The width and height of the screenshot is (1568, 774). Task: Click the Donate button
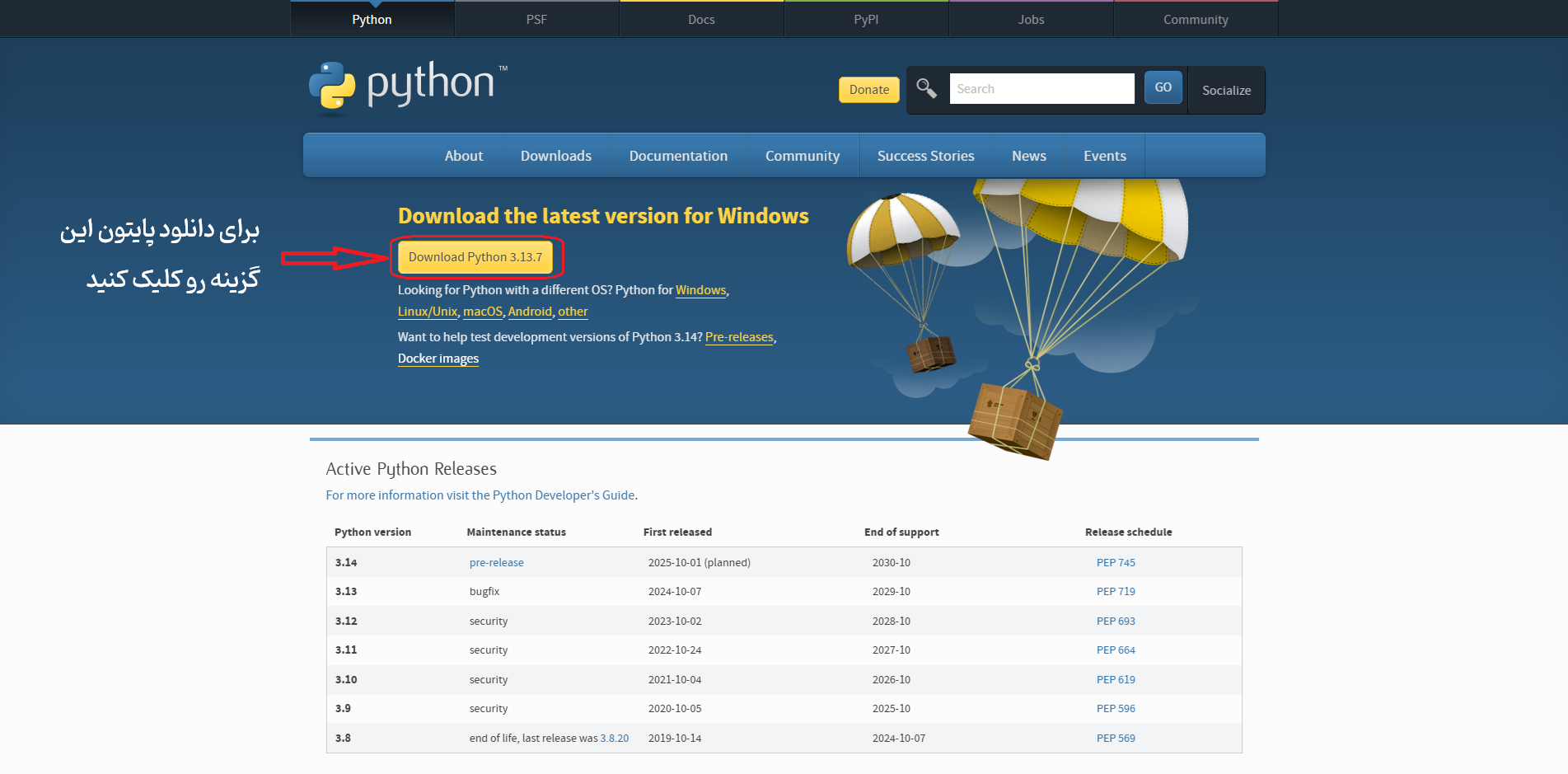pos(868,90)
